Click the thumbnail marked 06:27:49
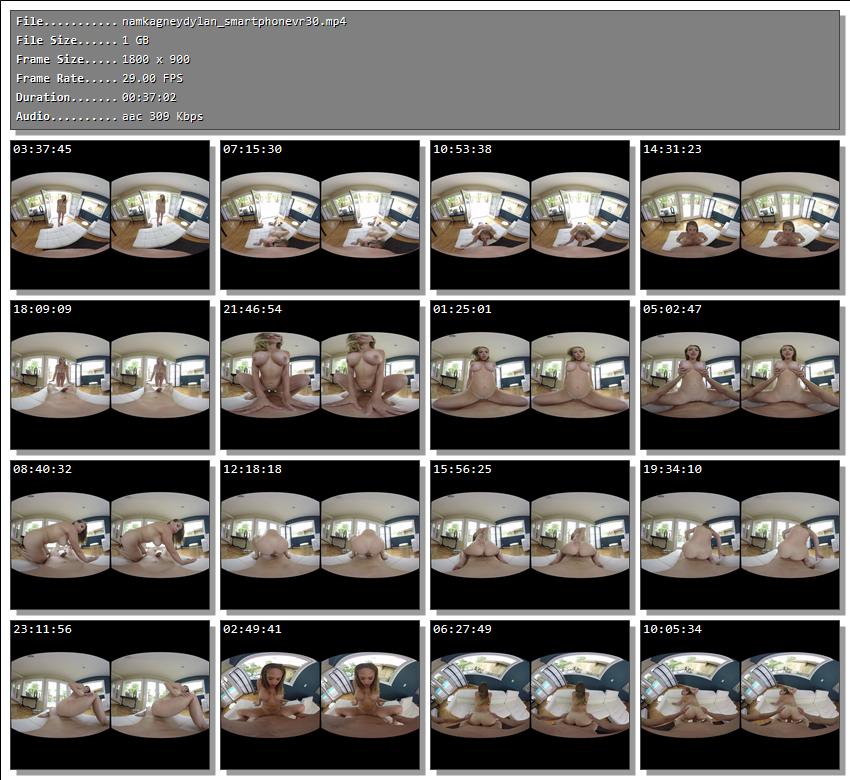Image resolution: width=850 pixels, height=780 pixels. pyautogui.click(x=530, y=695)
